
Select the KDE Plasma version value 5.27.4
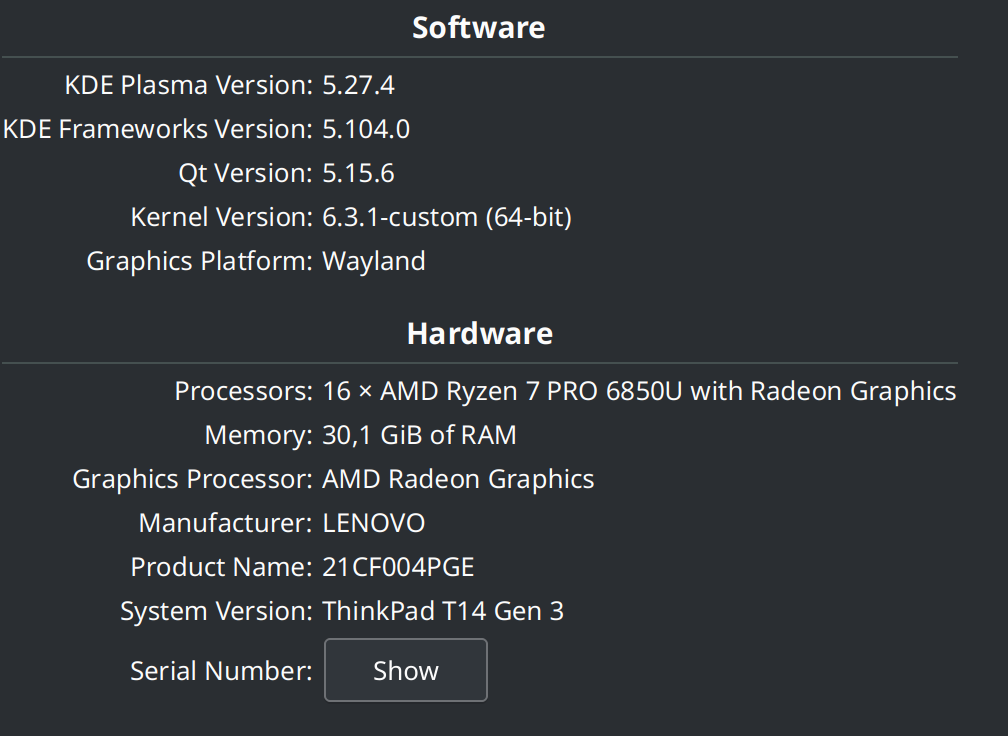pyautogui.click(x=358, y=85)
